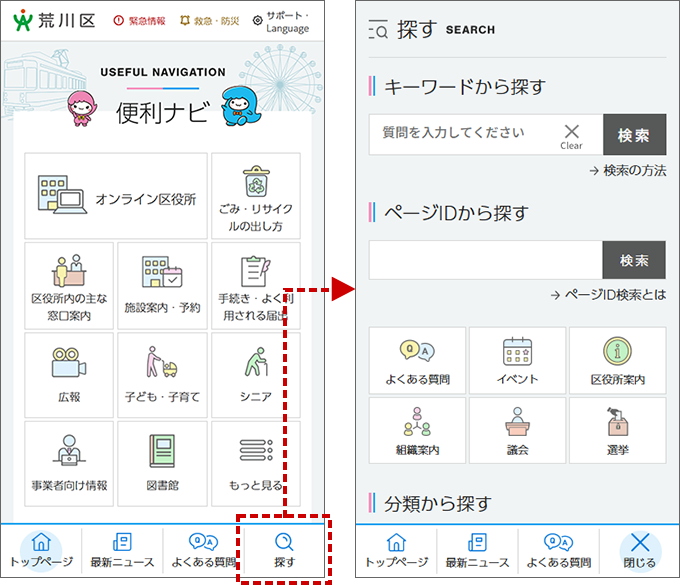Open 最新ニュース in left screen footer
The height and width of the screenshot is (585, 680).
(x=122, y=551)
